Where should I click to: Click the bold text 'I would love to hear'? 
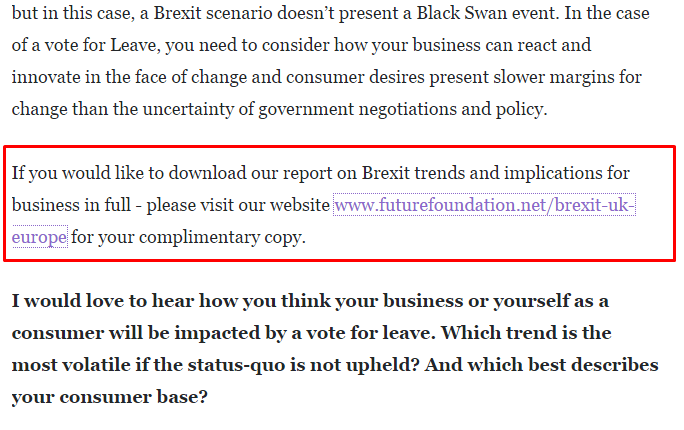point(95,302)
